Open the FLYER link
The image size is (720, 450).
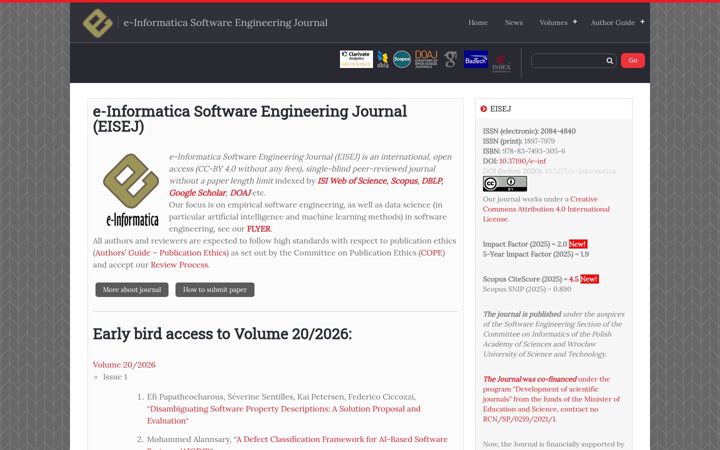pyautogui.click(x=259, y=229)
